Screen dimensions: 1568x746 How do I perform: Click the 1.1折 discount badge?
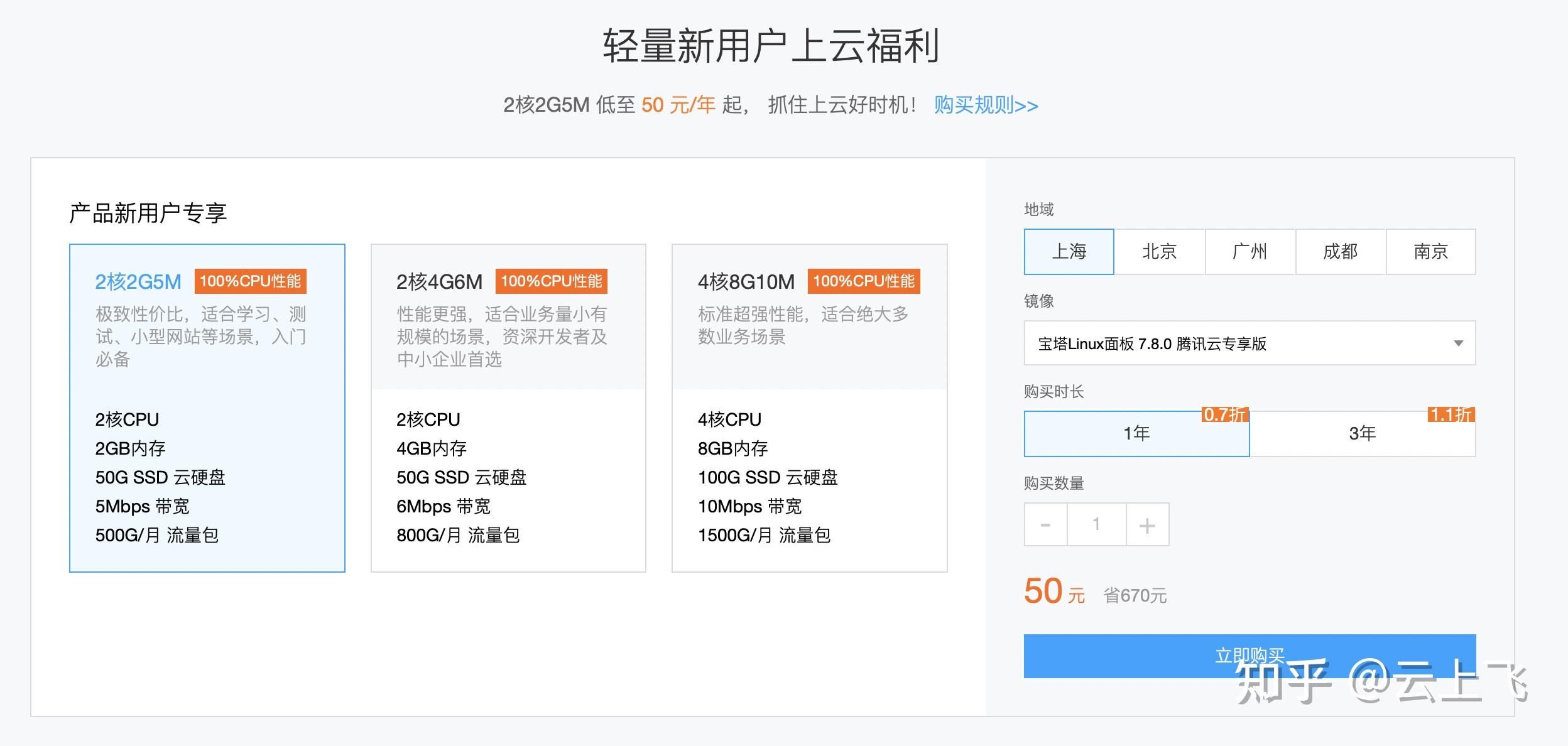pyautogui.click(x=1451, y=414)
